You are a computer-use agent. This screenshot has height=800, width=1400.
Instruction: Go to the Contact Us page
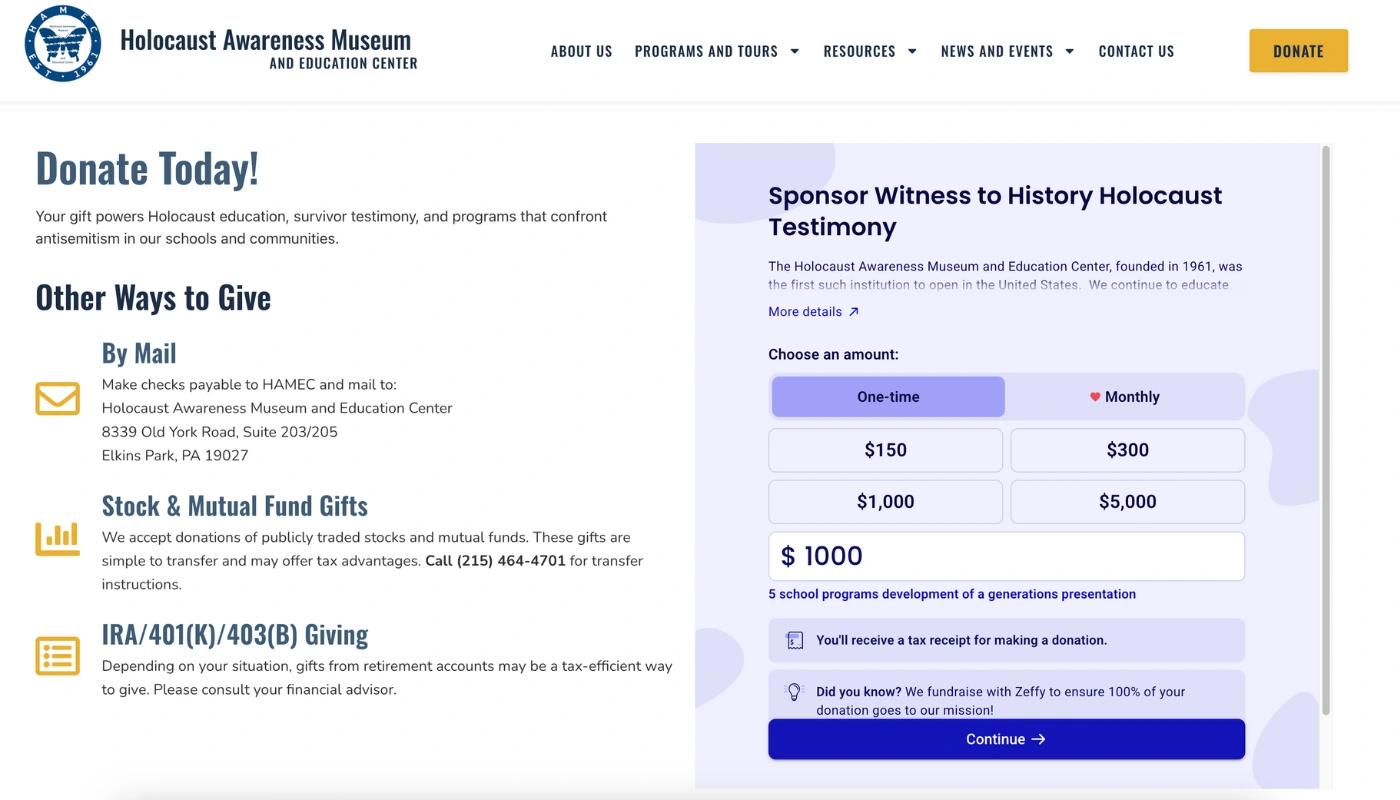tap(1136, 51)
